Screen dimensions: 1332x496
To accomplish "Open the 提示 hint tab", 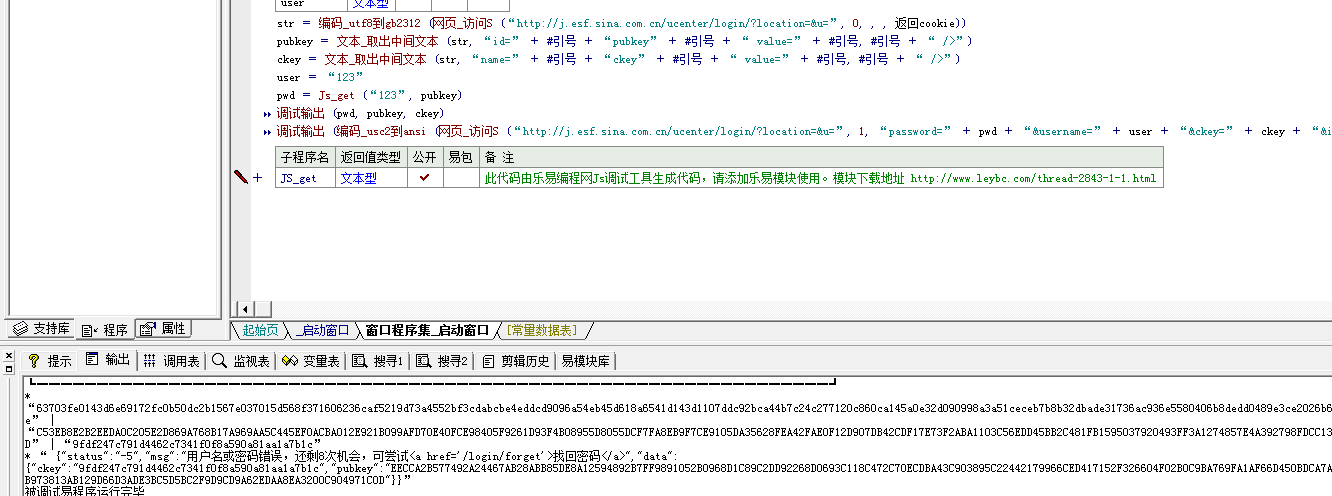I will (x=50, y=361).
